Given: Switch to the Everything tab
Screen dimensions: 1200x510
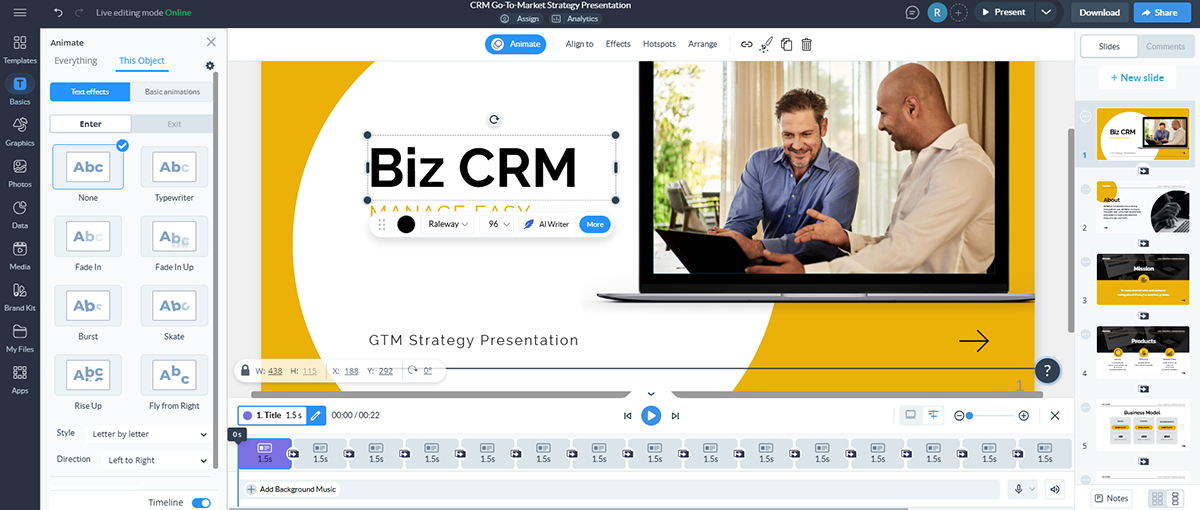Looking at the screenshot, I should (x=76, y=61).
